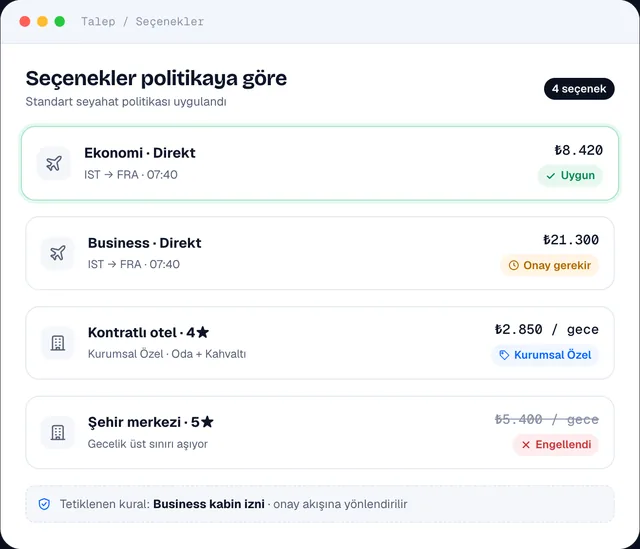Screen dimensions: 640x549
Task: Click the Seçenekler politikaya göre heading
Action: 156,78
